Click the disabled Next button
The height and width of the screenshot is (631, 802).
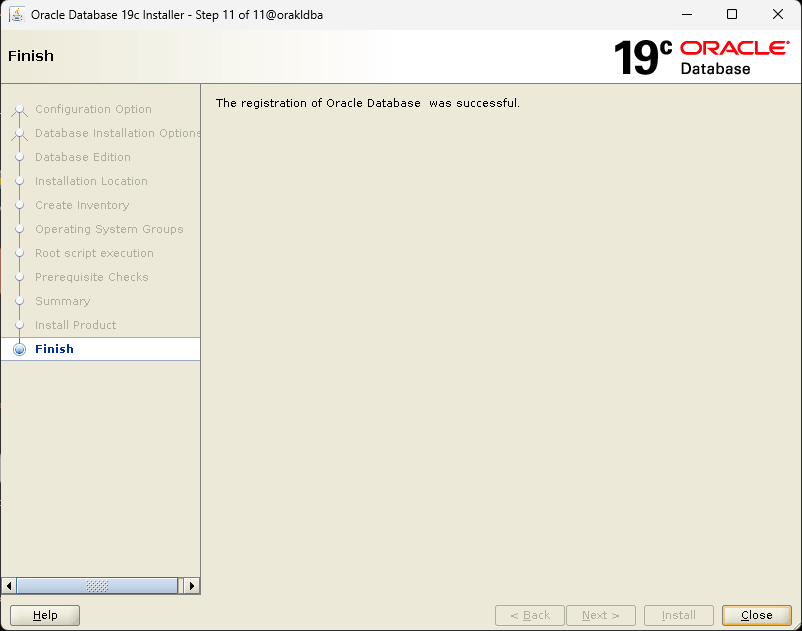coord(601,615)
